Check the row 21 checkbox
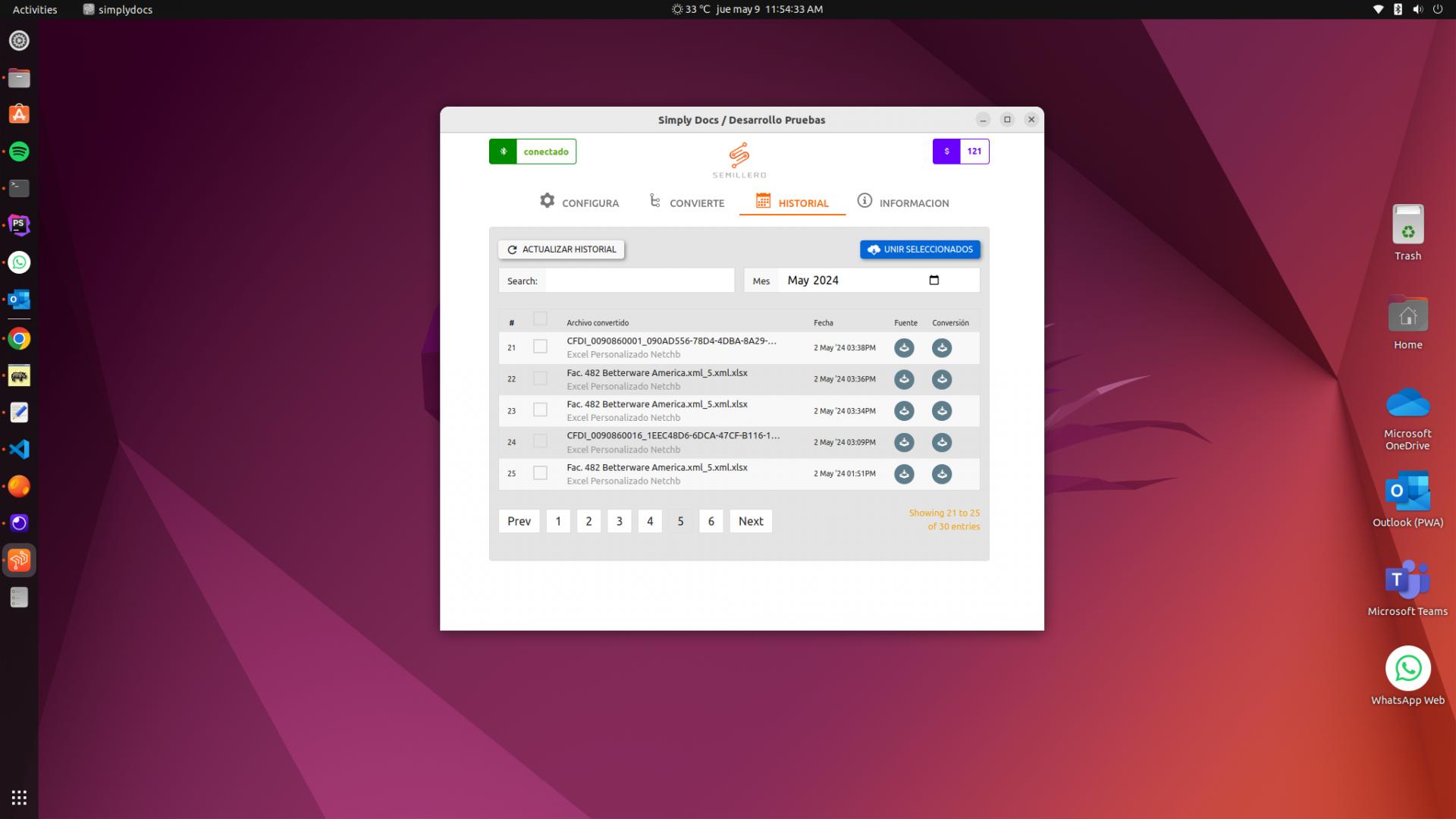This screenshot has height=819, width=1456. pos(540,347)
